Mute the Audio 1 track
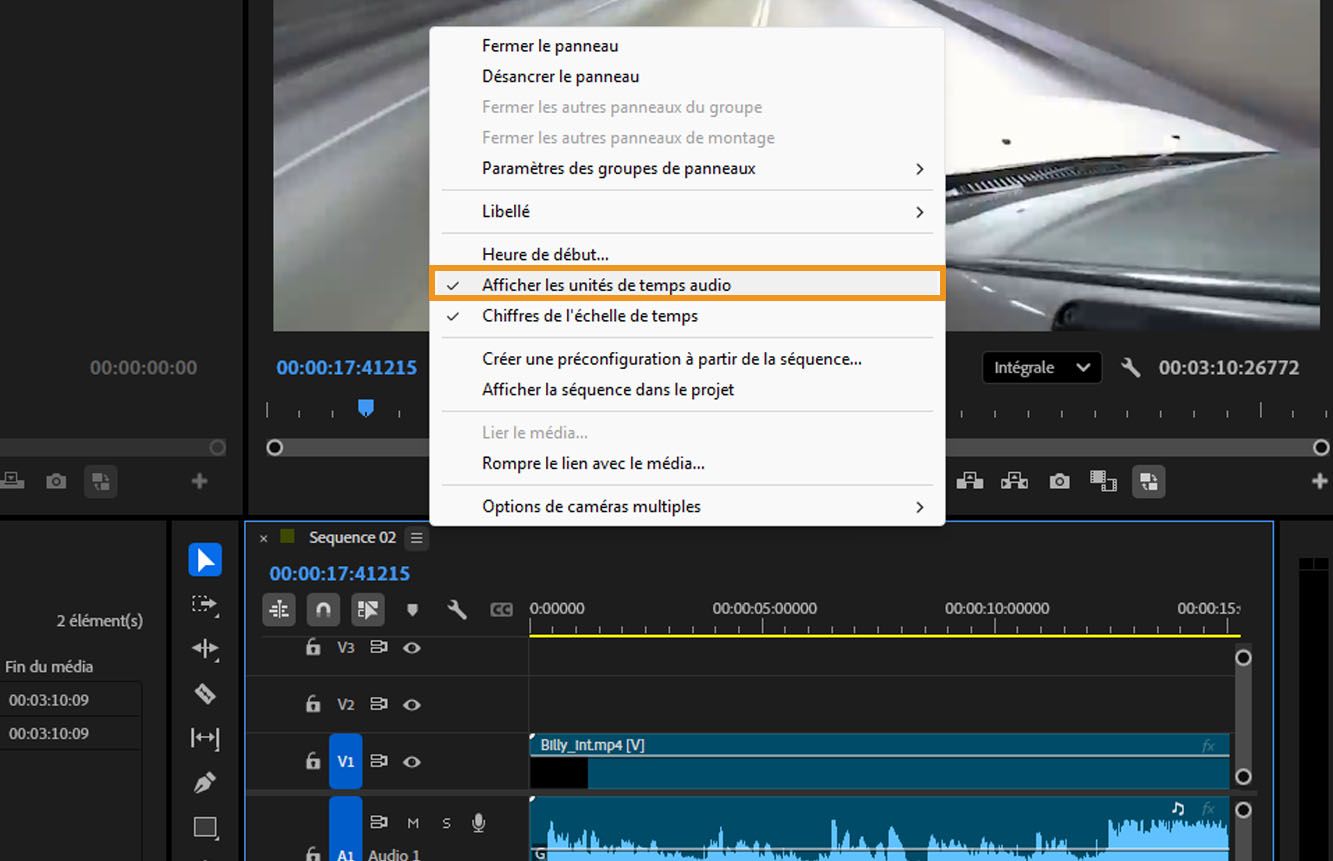Image resolution: width=1333 pixels, height=861 pixels. pyautogui.click(x=412, y=822)
